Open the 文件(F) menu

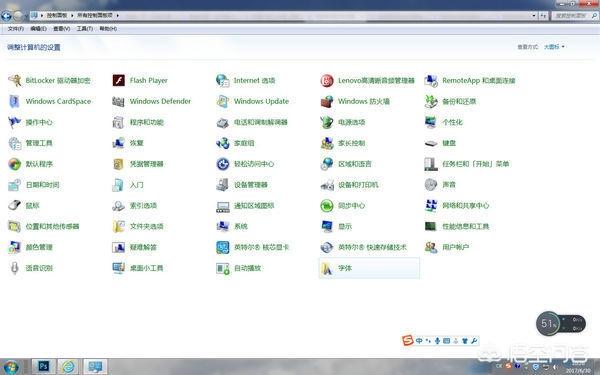(x=16, y=29)
